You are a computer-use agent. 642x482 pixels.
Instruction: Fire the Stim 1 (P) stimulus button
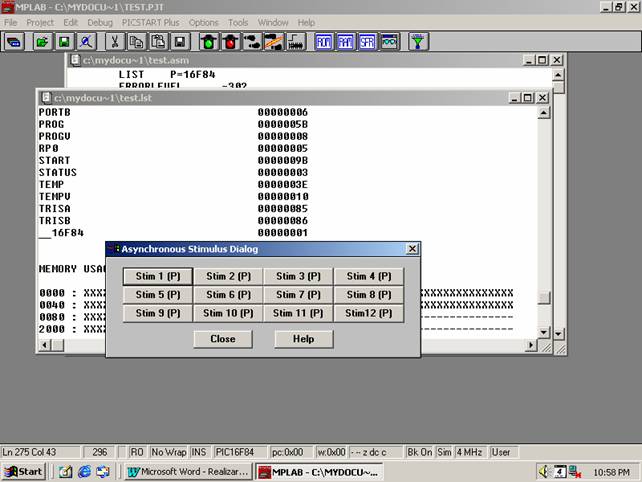coord(158,276)
